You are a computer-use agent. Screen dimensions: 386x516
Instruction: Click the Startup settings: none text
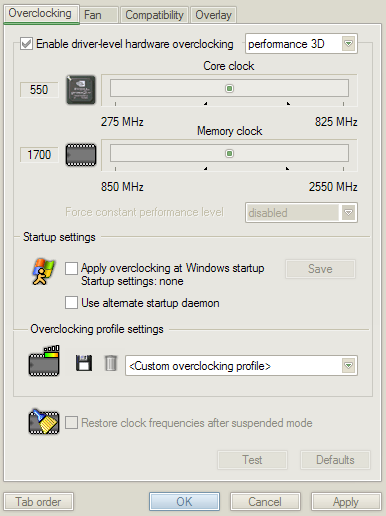point(132,281)
